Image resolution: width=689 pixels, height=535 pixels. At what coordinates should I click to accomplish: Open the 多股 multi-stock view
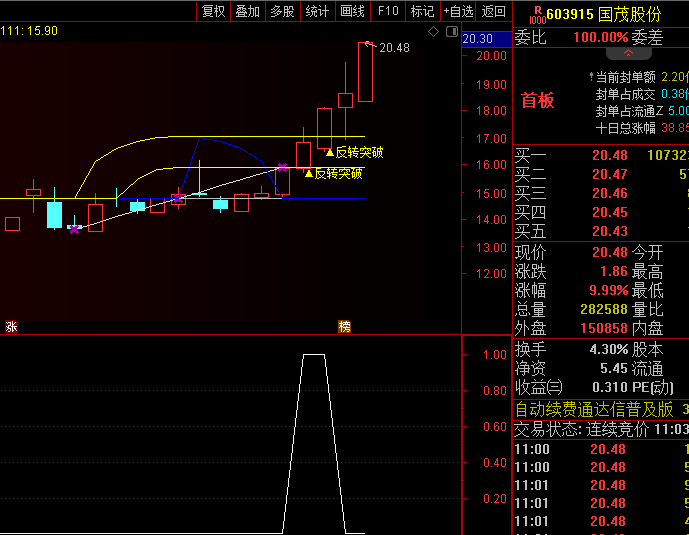click(x=283, y=11)
